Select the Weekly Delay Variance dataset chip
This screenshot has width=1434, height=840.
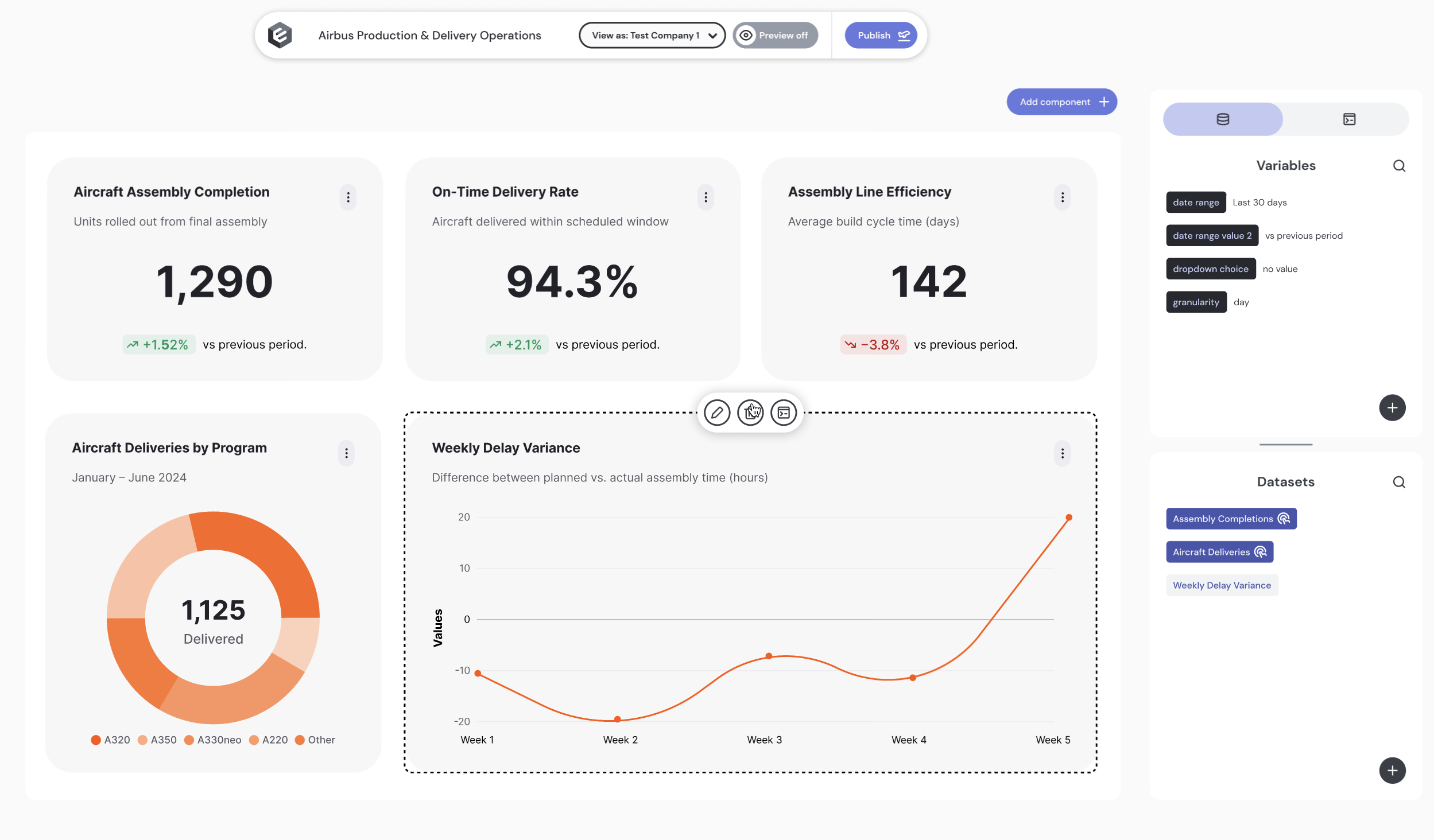[x=1222, y=585]
